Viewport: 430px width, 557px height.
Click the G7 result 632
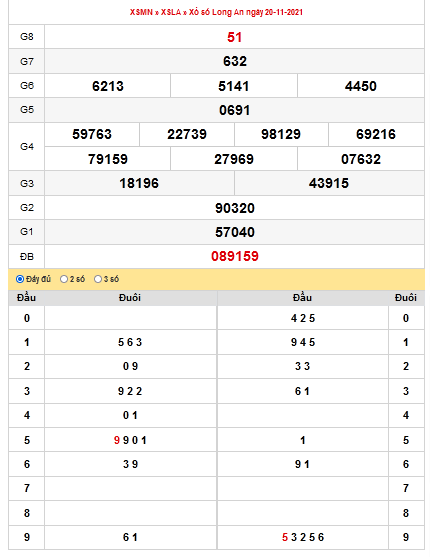(x=235, y=61)
